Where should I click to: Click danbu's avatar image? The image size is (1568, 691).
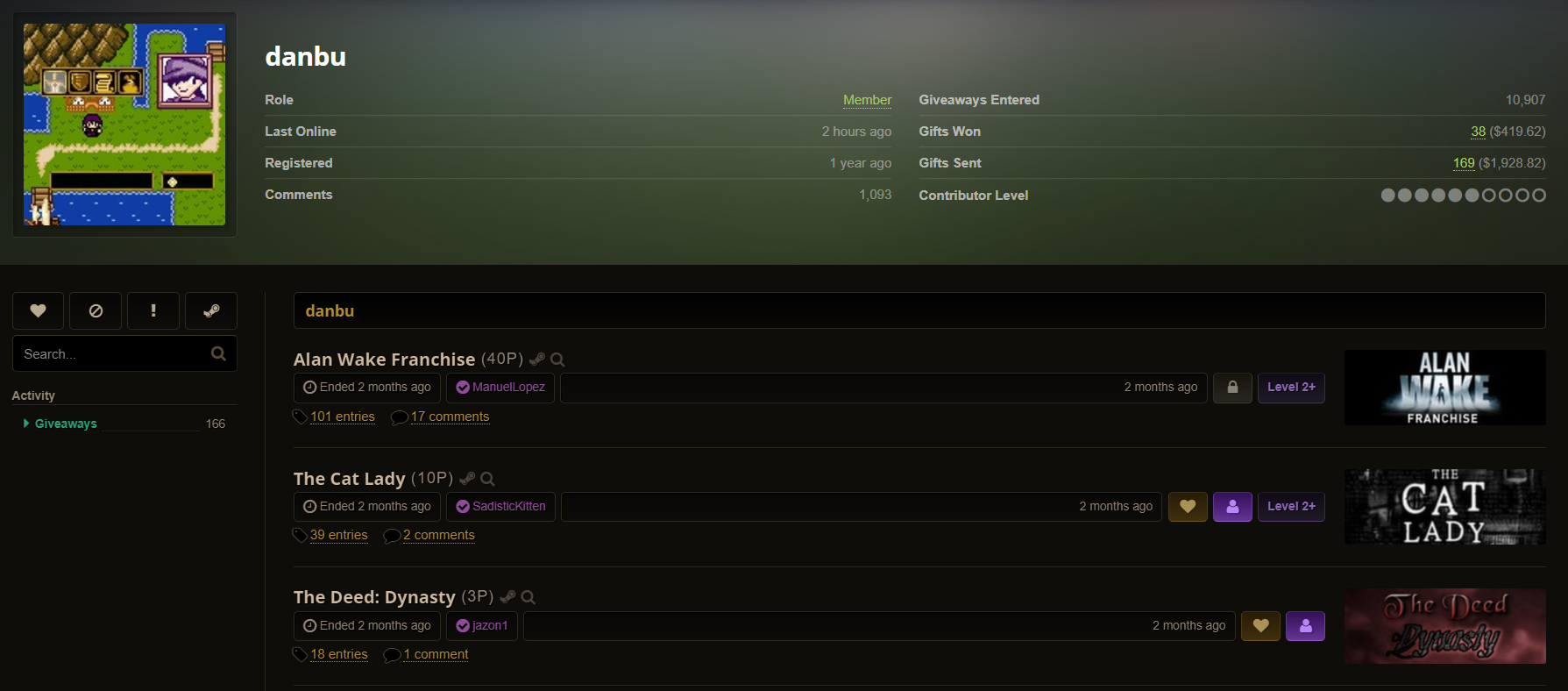[124, 125]
